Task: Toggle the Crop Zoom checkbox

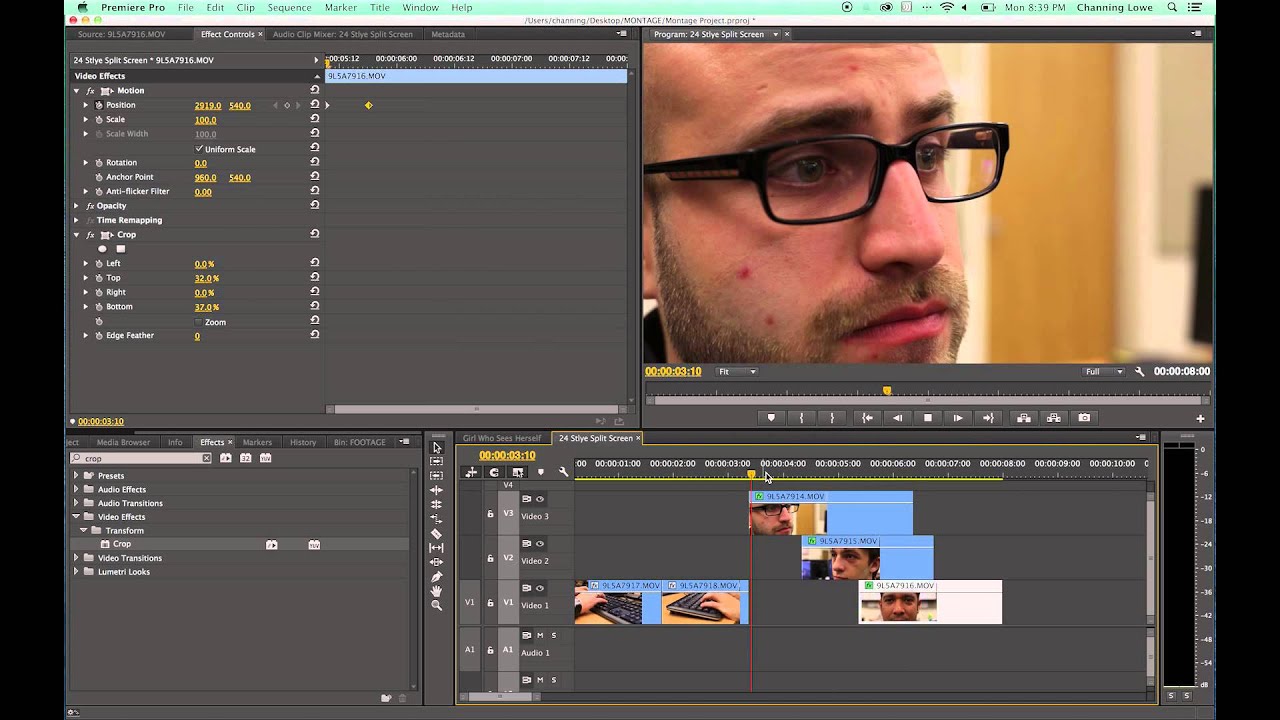Action: (199, 322)
